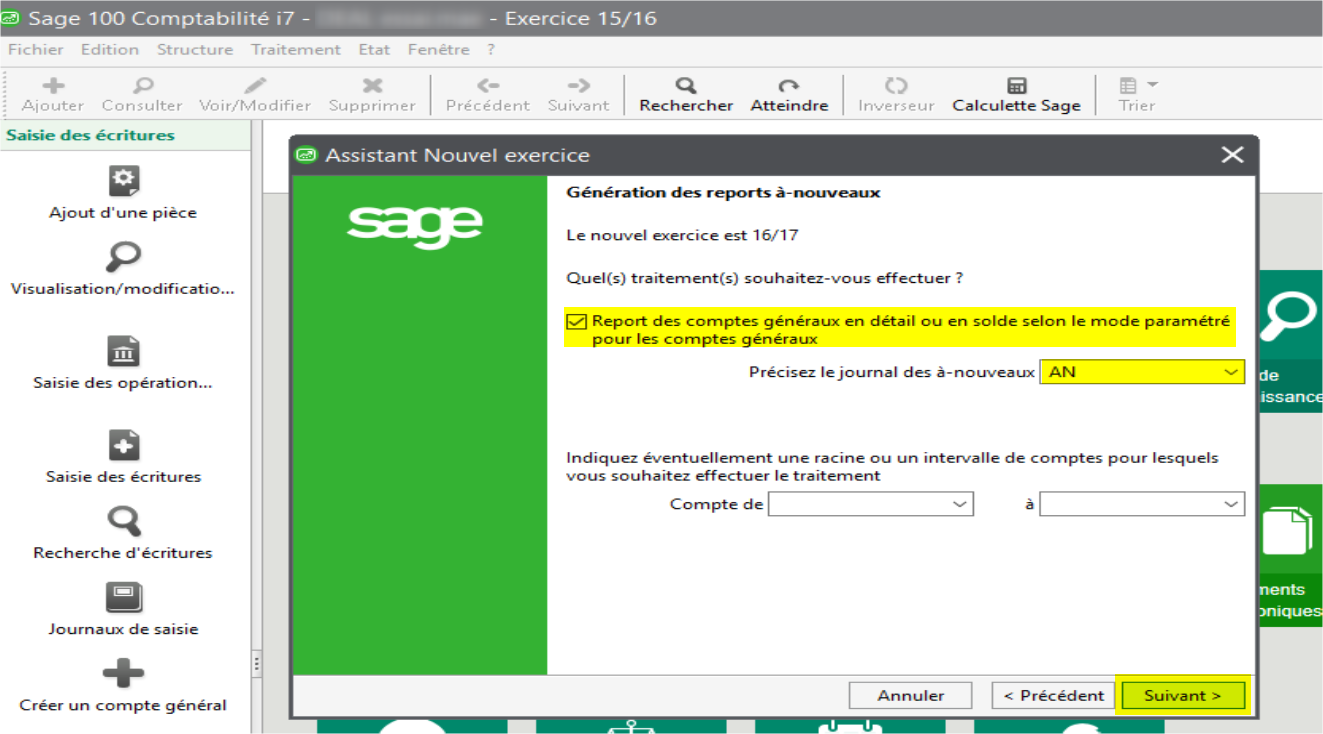Open the 'Compte de' account dropdown
1323x734 pixels.
[x=960, y=505]
